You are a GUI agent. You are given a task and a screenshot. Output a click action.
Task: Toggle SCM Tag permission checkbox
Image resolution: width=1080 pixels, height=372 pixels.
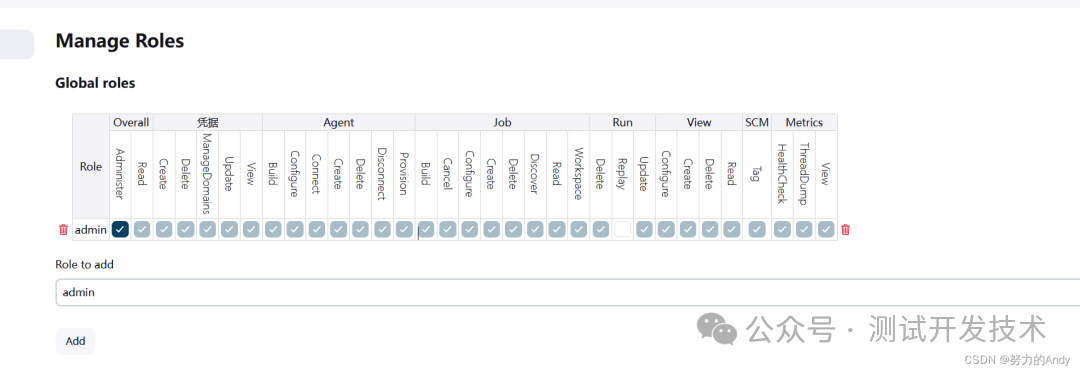(x=757, y=229)
